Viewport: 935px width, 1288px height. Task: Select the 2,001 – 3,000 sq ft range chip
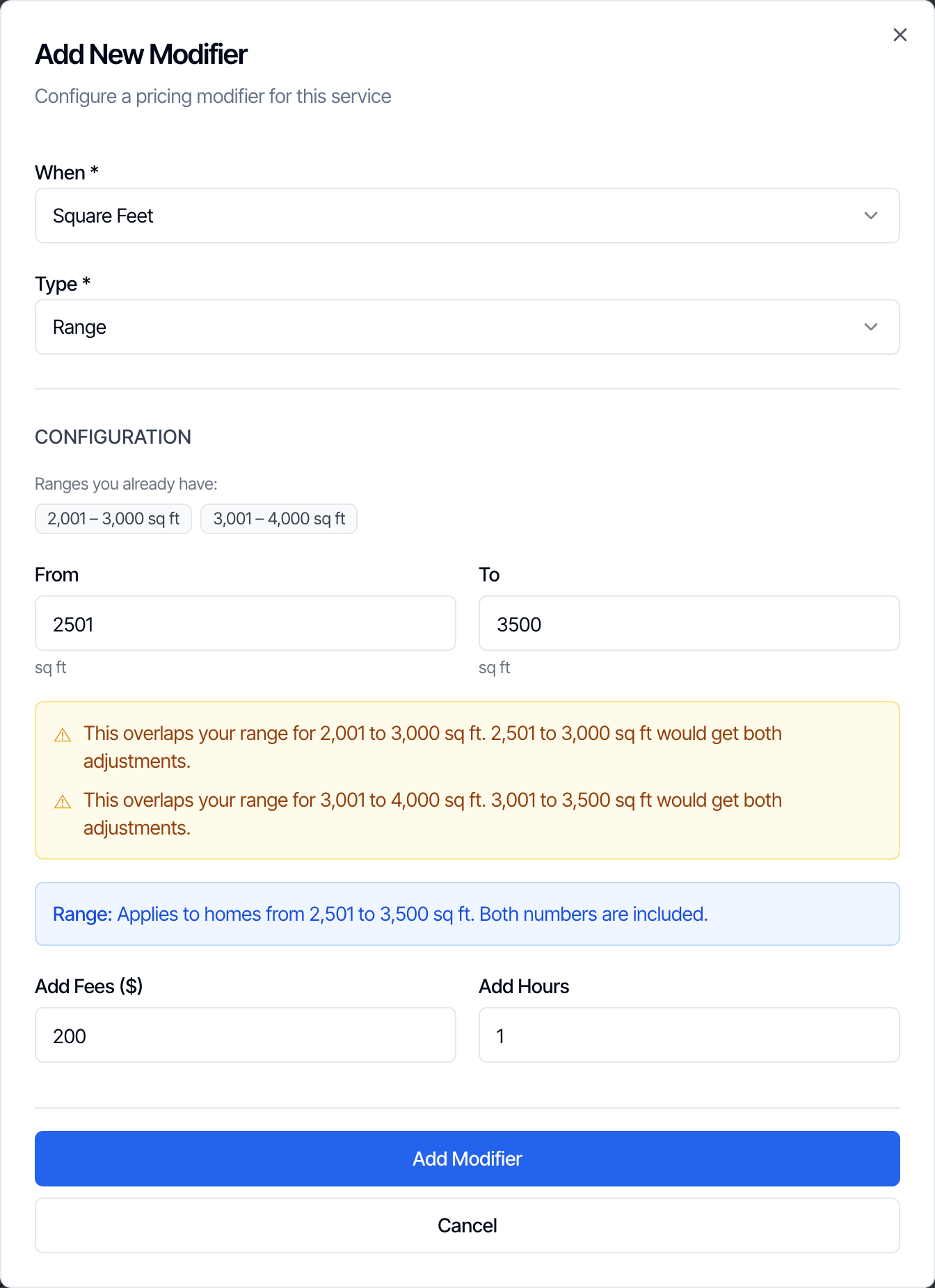113,519
